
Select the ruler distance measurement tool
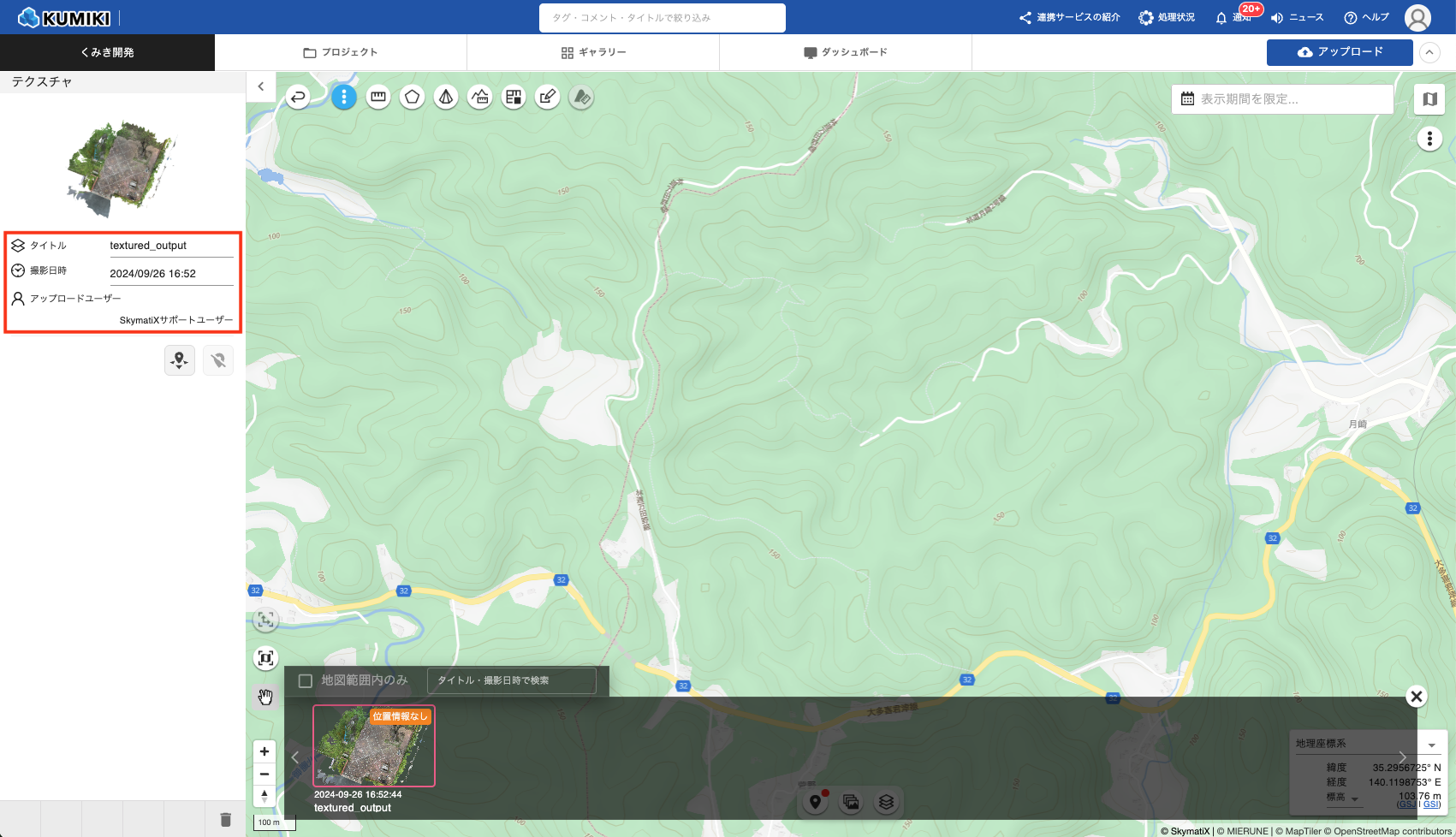378,98
